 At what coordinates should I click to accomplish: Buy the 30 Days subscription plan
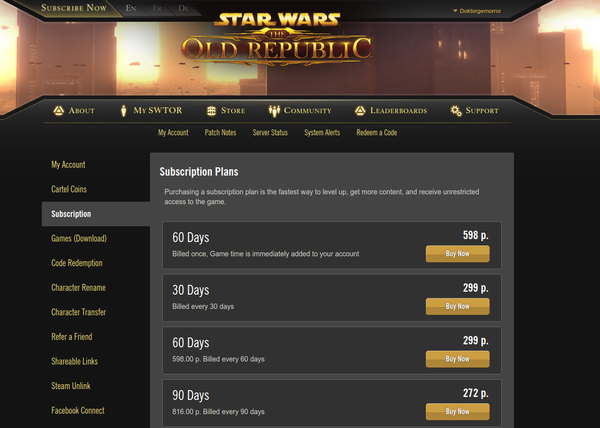click(x=457, y=306)
